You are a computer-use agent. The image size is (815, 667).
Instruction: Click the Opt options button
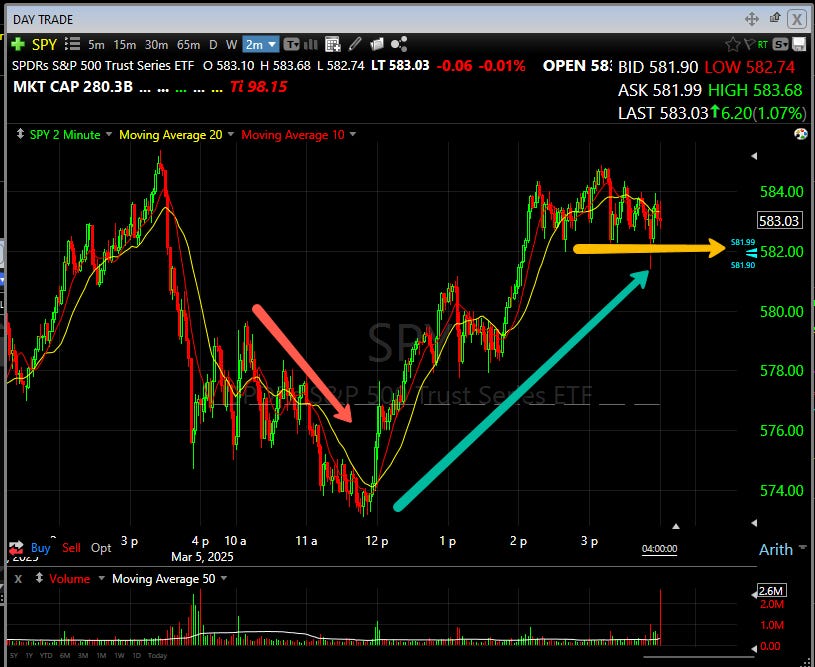click(101, 547)
